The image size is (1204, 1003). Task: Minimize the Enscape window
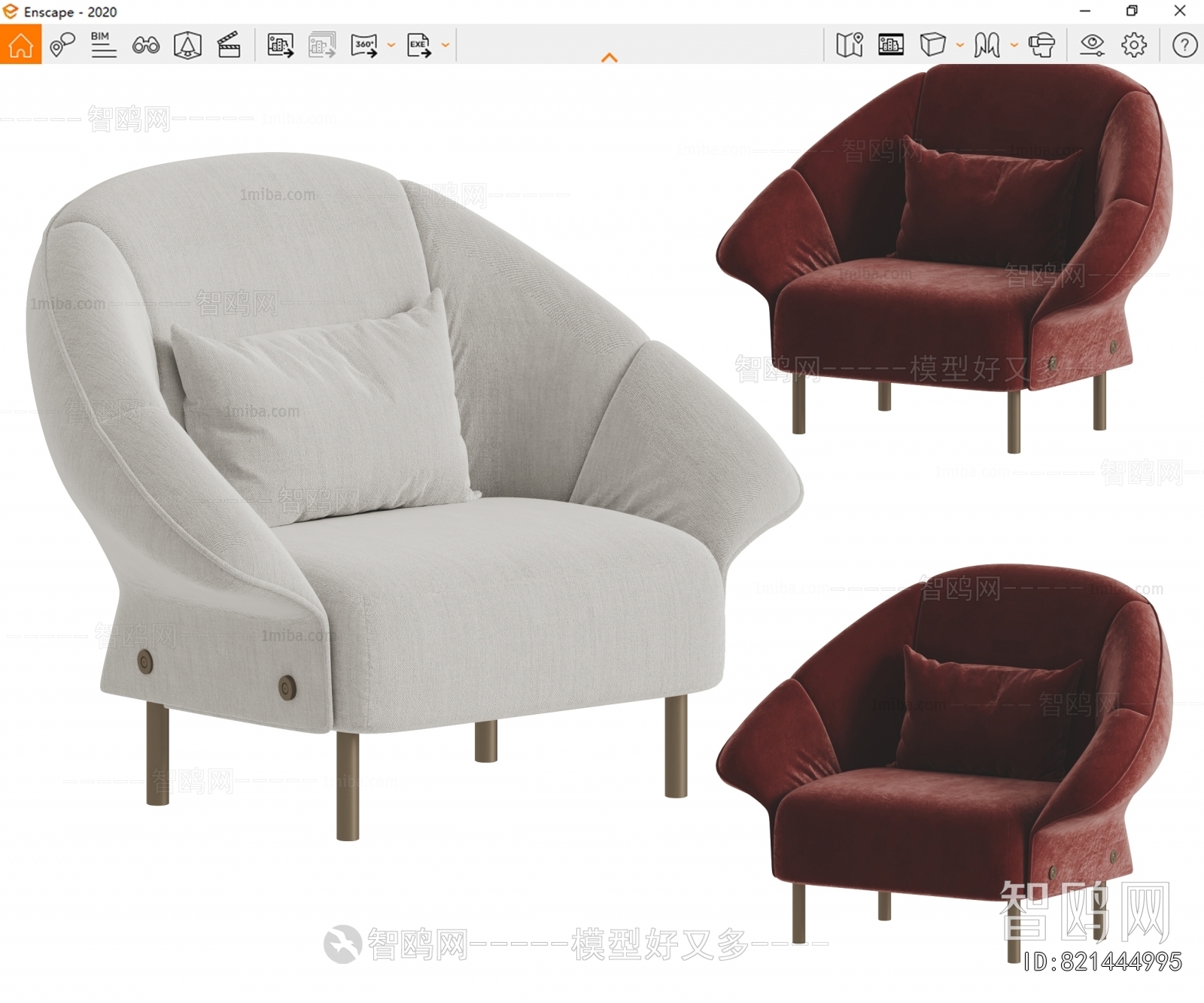1085,11
